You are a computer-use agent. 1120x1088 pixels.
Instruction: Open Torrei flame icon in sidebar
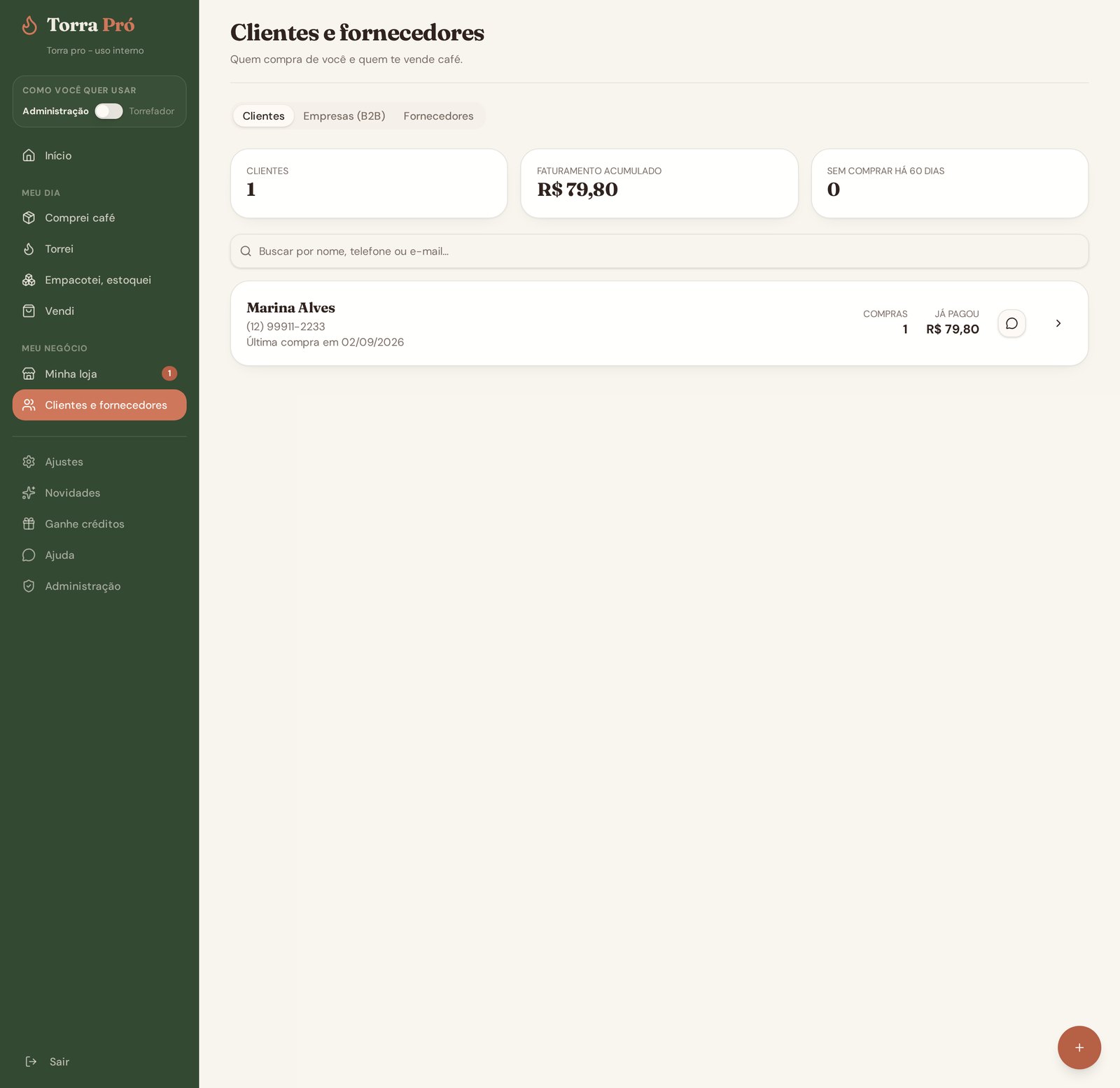[x=29, y=248]
